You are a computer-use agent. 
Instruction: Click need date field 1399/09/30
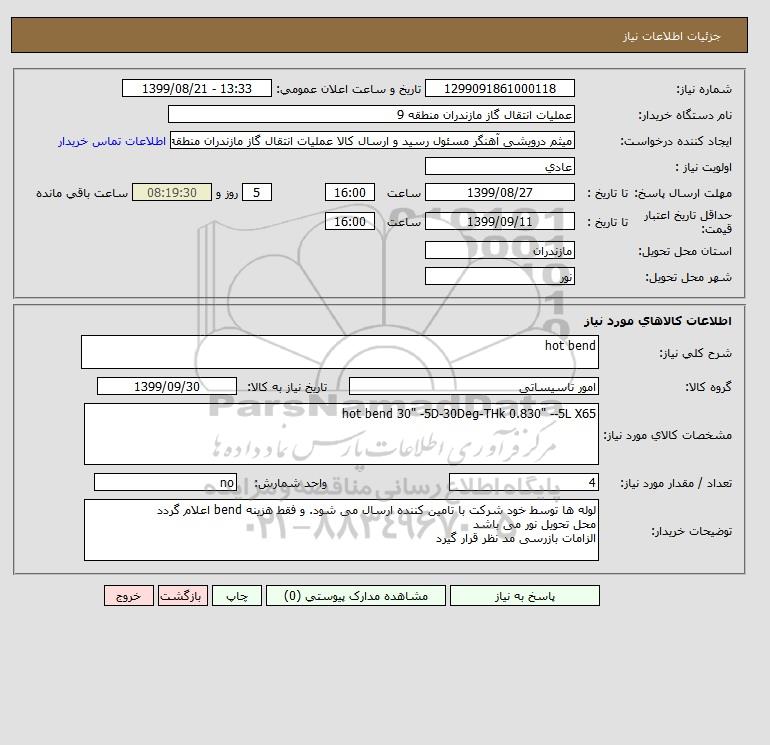pyautogui.click(x=167, y=386)
